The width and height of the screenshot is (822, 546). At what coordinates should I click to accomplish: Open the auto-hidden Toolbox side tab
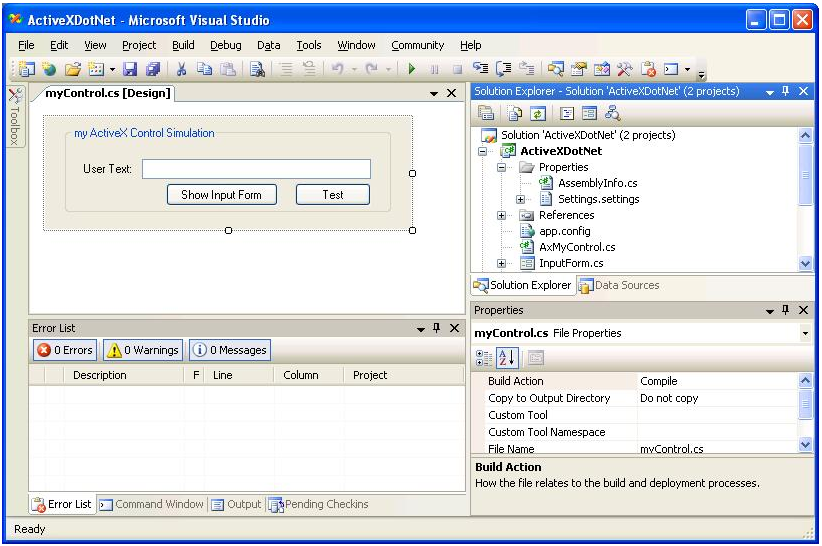pyautogui.click(x=15, y=117)
